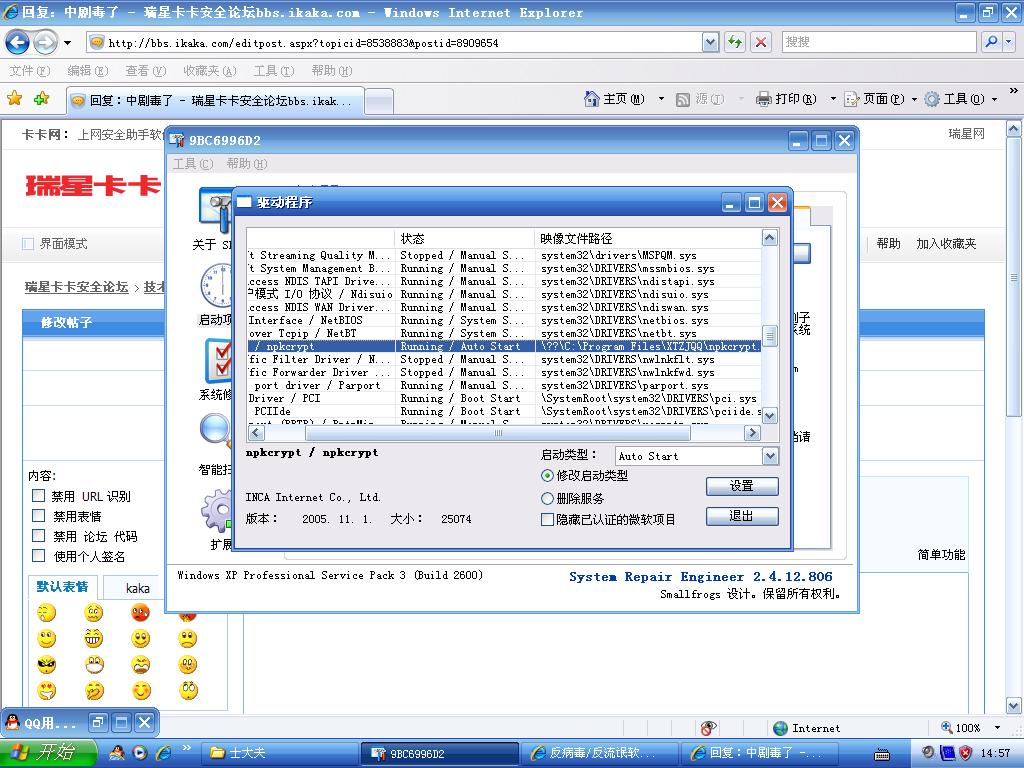This screenshot has width=1024, height=768.
Task: Switch to the kaka emoticon tab
Action: point(137,588)
